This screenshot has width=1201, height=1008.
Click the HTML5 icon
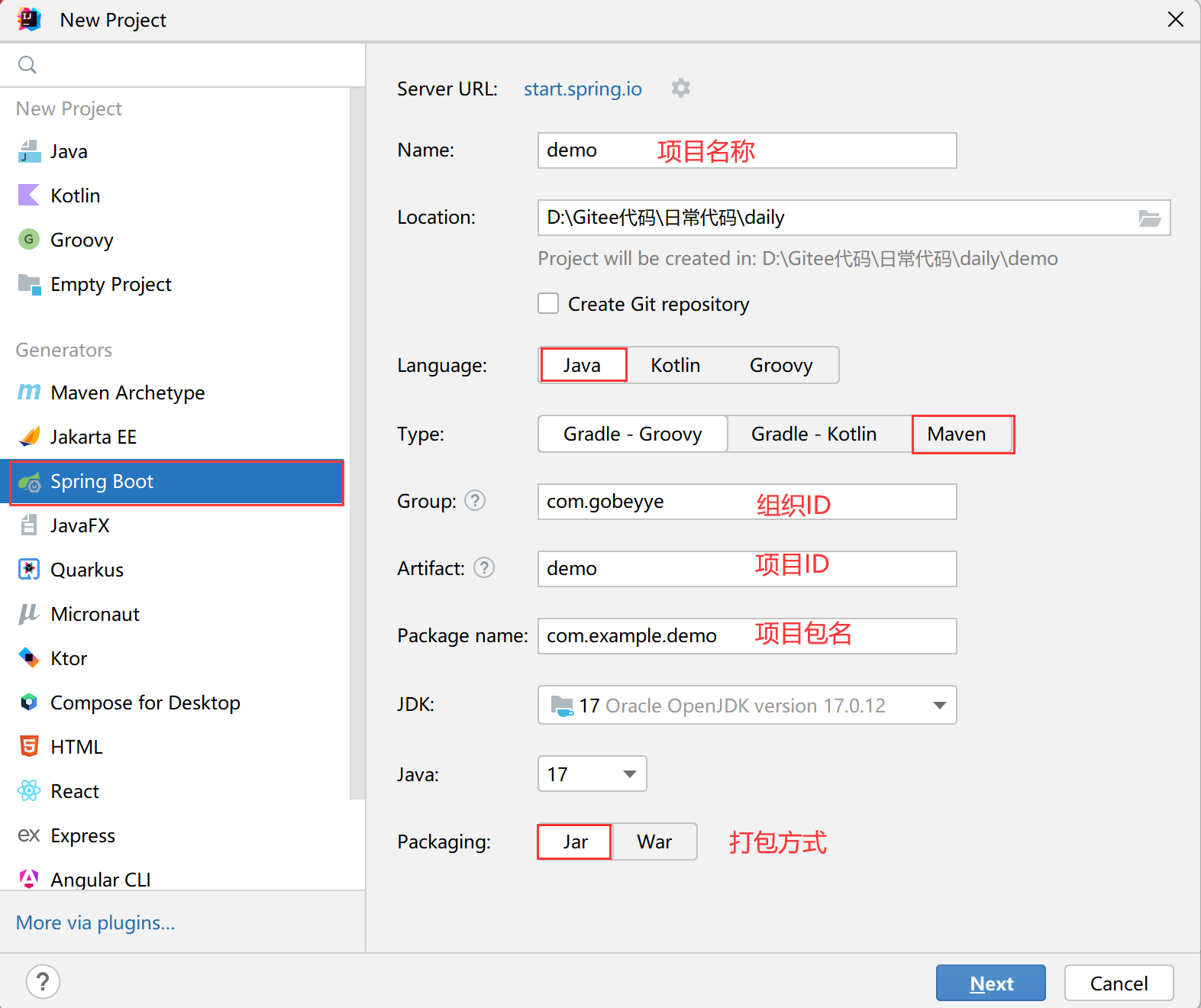[29, 747]
